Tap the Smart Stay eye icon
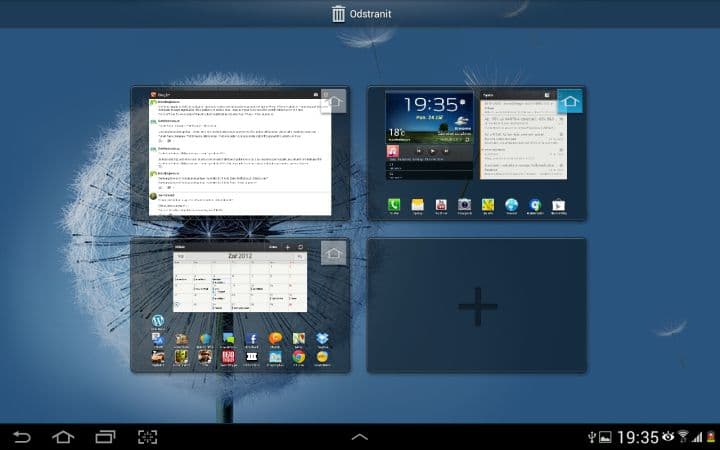 [x=667, y=437]
